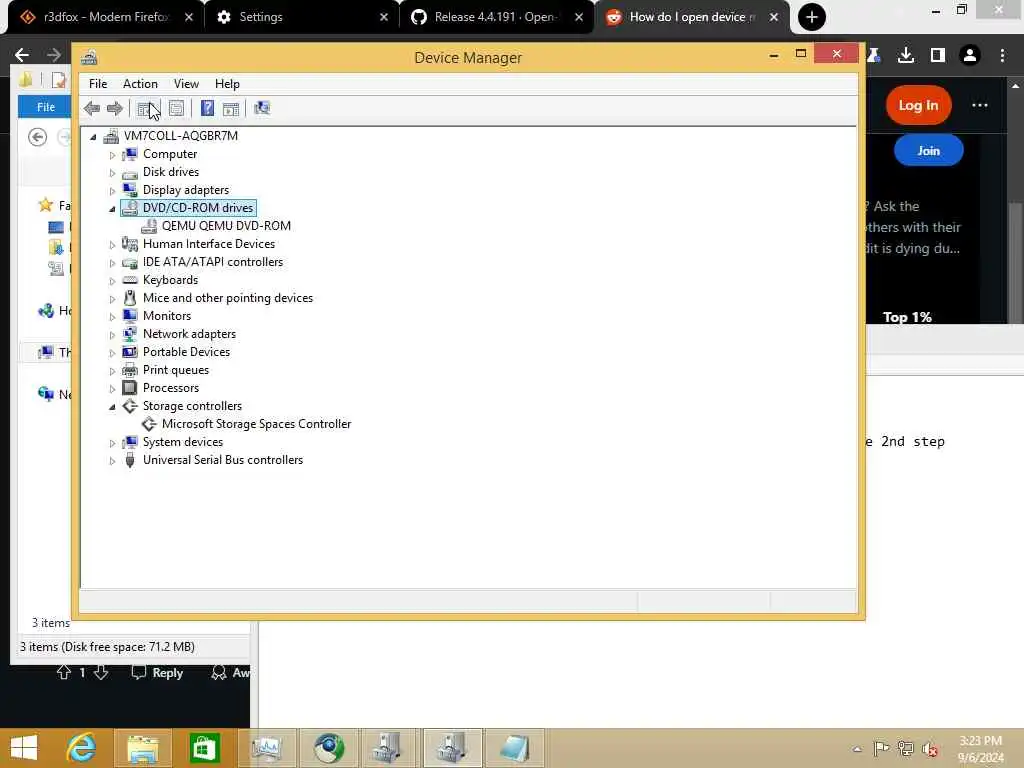Viewport: 1024px width, 768px height.
Task: Expand the Disk drives category
Action: [x=112, y=173]
